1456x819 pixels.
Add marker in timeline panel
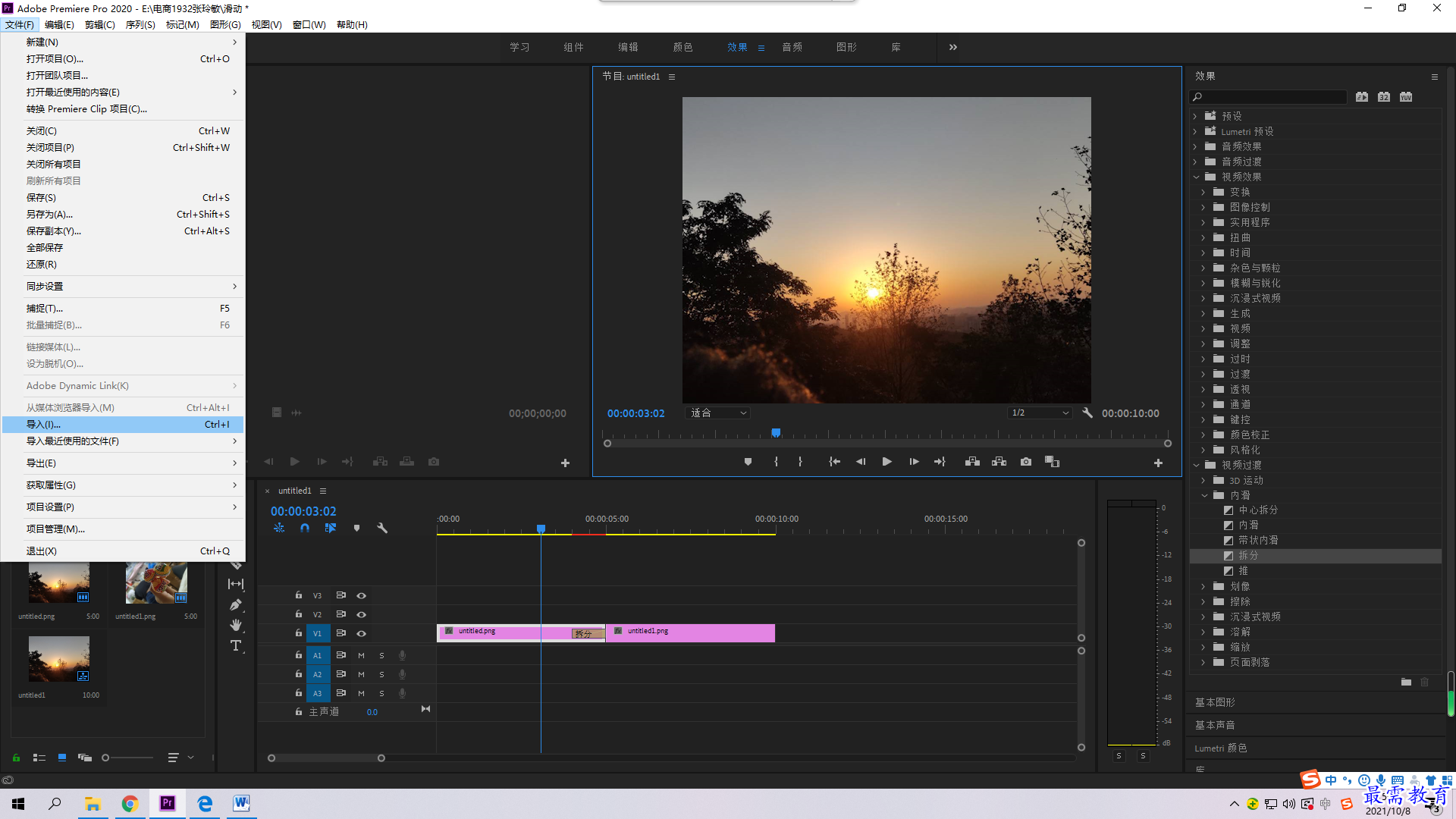pyautogui.click(x=356, y=528)
